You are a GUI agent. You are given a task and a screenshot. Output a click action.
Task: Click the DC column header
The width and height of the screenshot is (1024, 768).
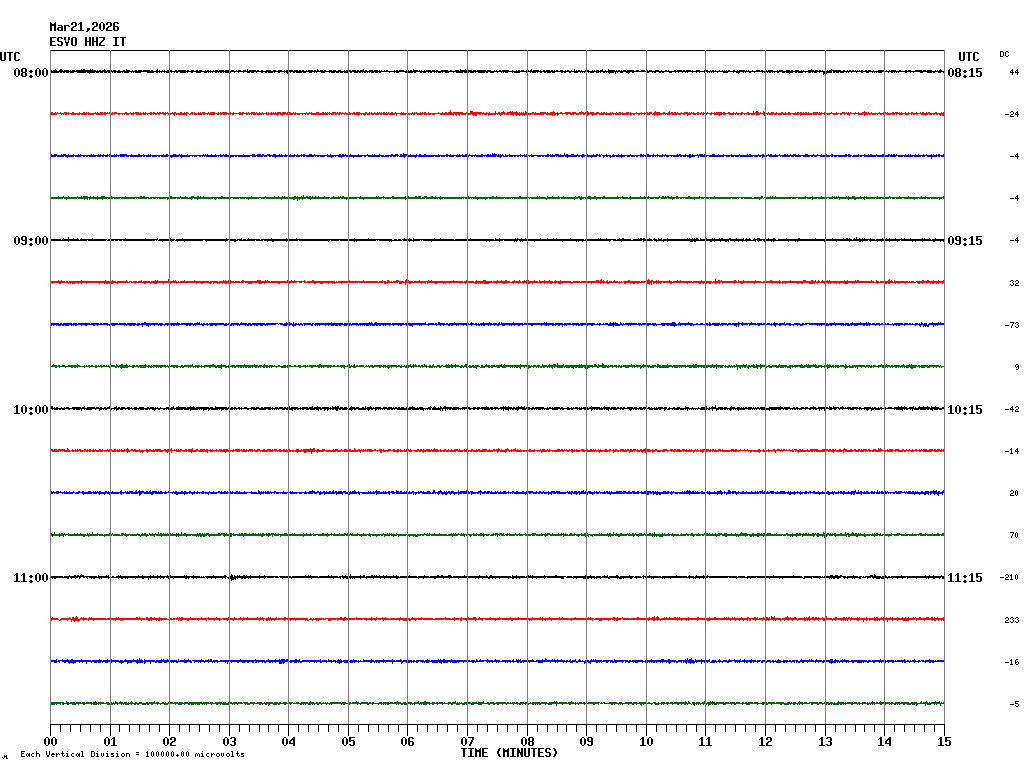tap(1004, 54)
